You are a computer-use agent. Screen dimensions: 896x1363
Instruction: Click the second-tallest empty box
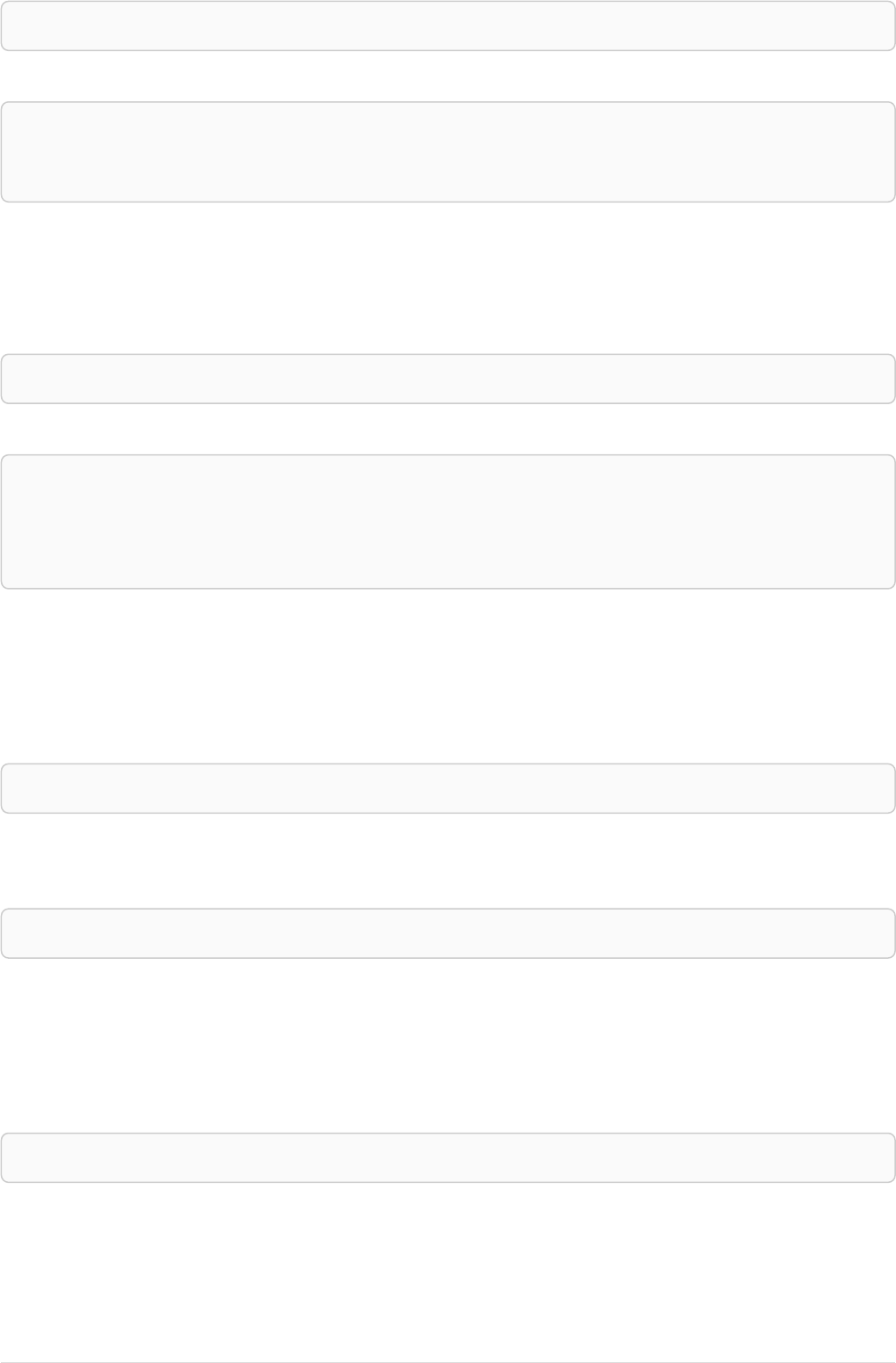point(448,151)
